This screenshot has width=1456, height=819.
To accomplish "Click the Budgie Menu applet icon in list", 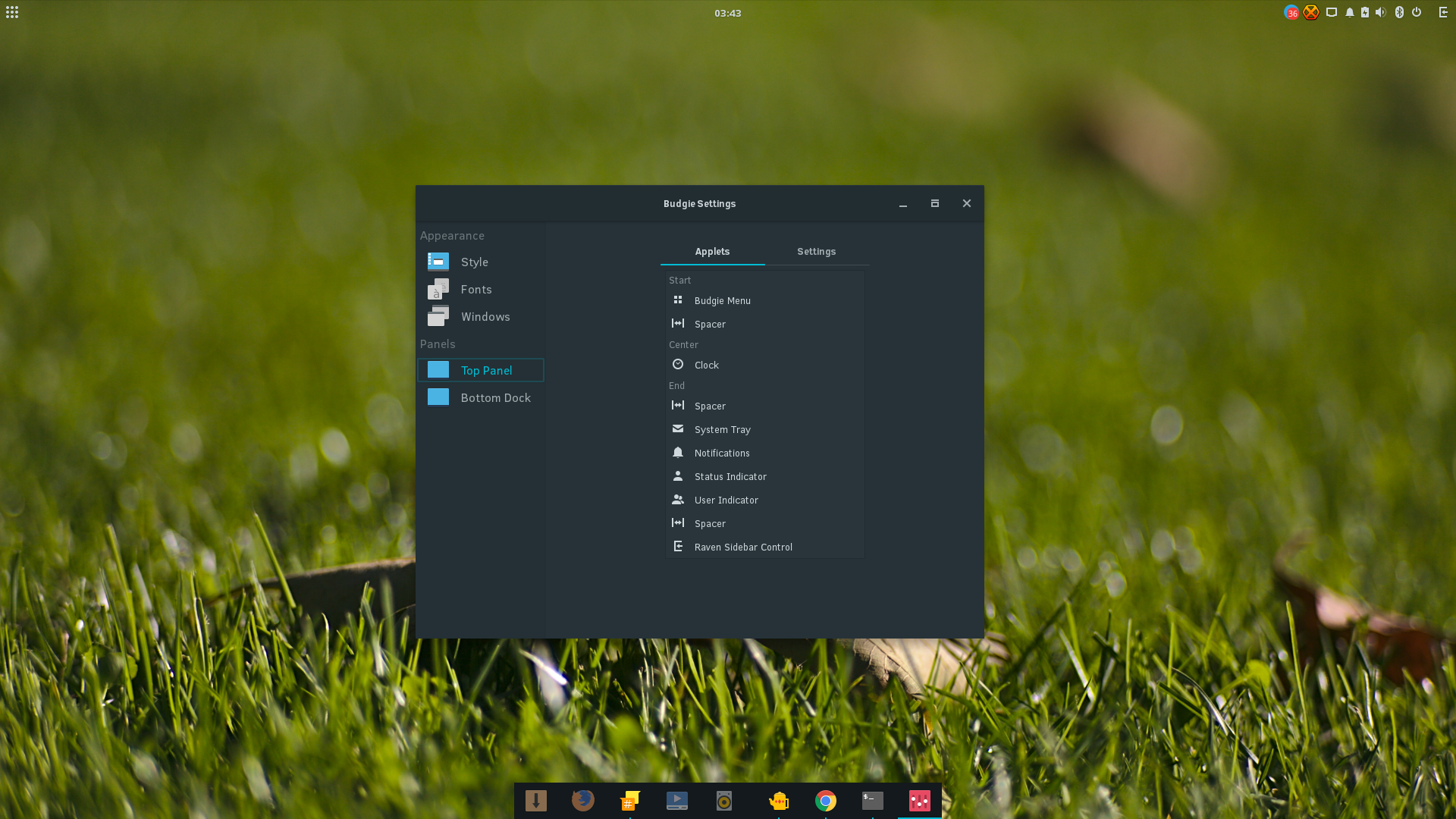I will click(678, 300).
